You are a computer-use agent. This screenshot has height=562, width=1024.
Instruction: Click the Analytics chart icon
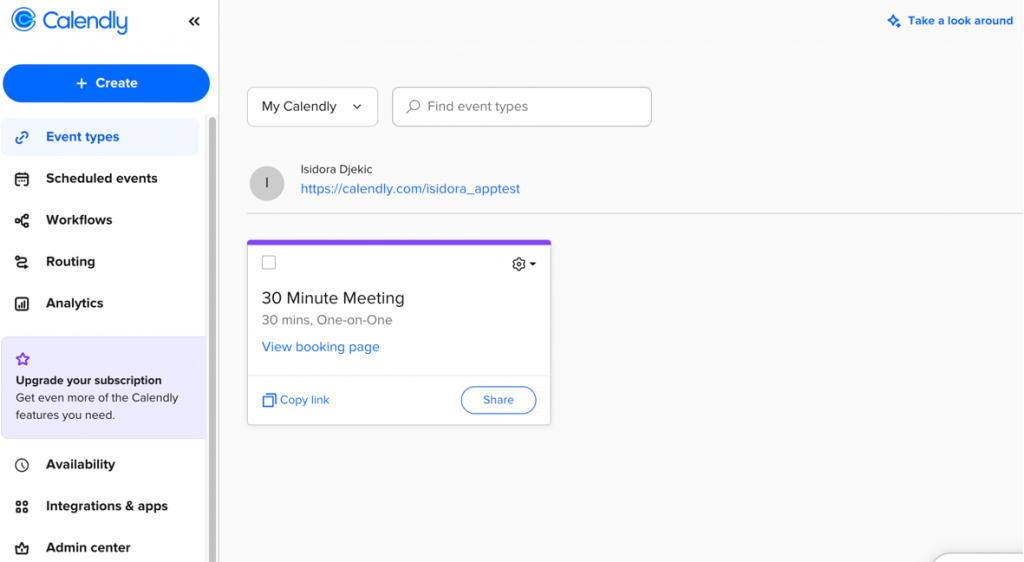point(22,304)
